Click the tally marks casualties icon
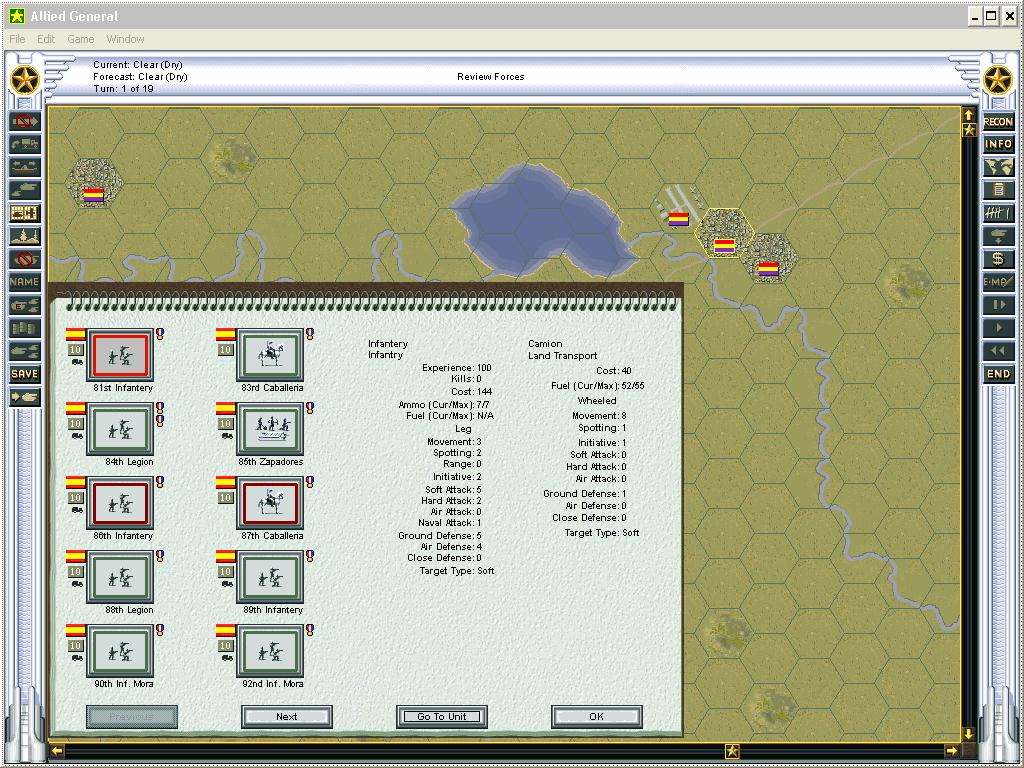 coord(998,213)
